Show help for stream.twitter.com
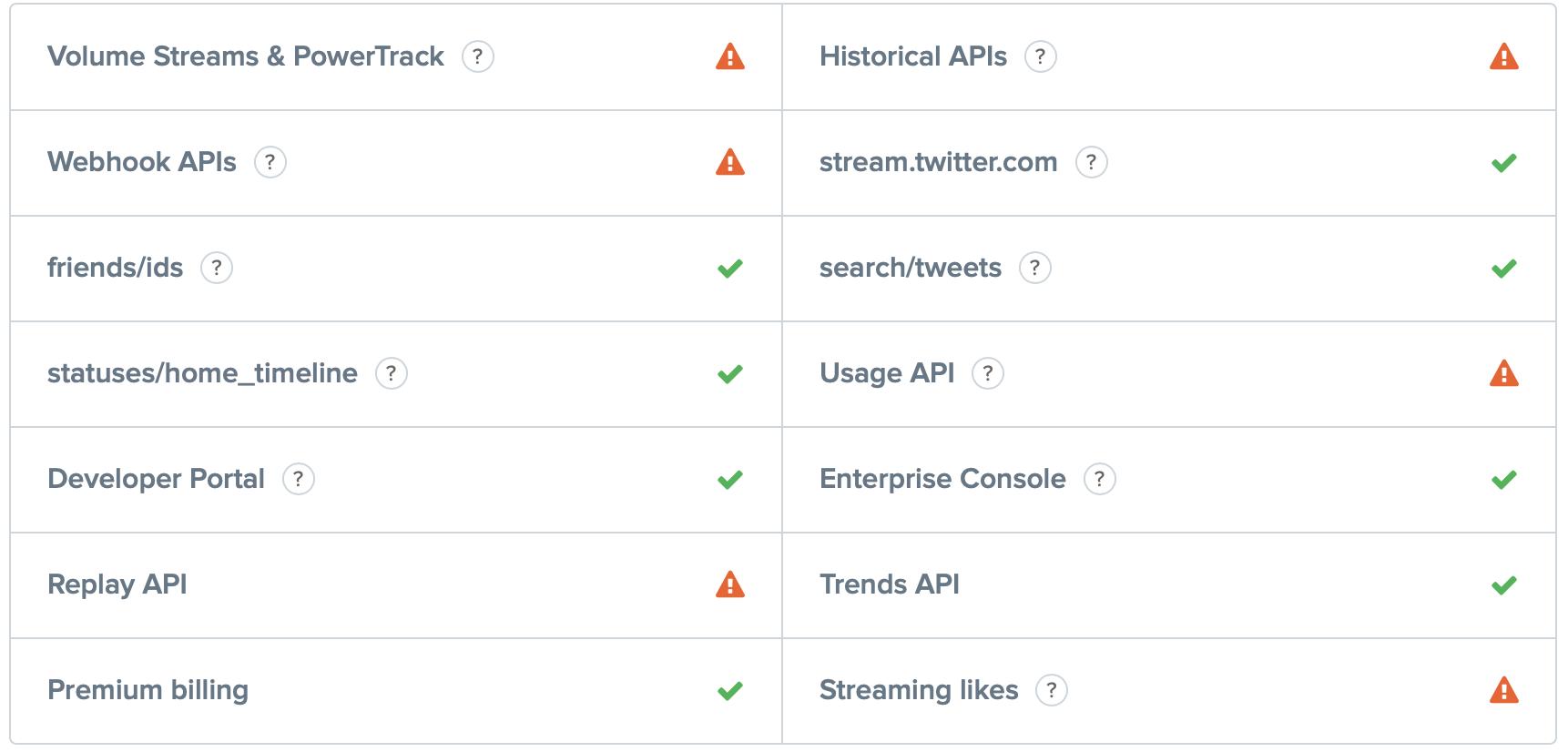1568x752 pixels. (1091, 162)
